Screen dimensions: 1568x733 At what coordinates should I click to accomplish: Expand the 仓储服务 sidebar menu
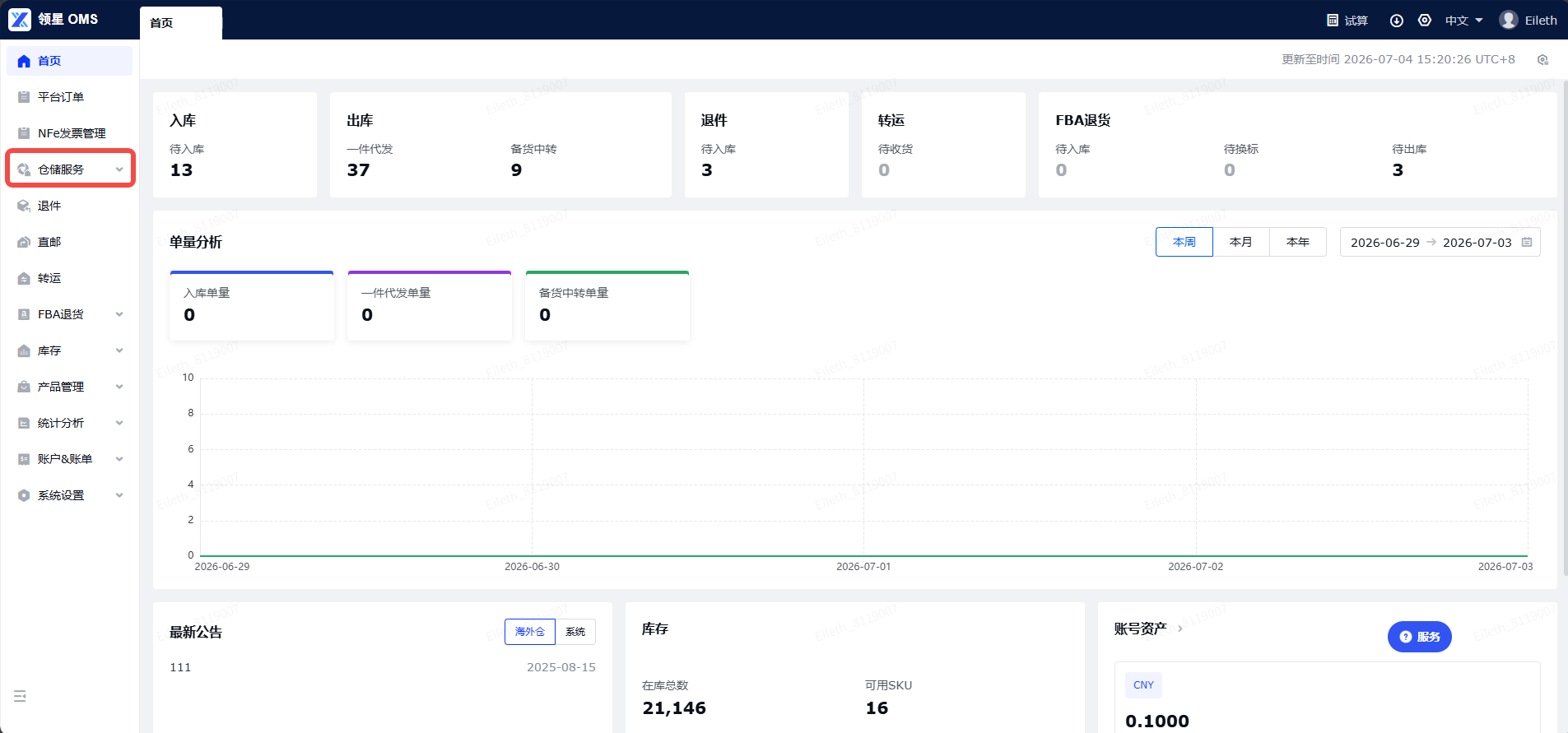pos(70,169)
